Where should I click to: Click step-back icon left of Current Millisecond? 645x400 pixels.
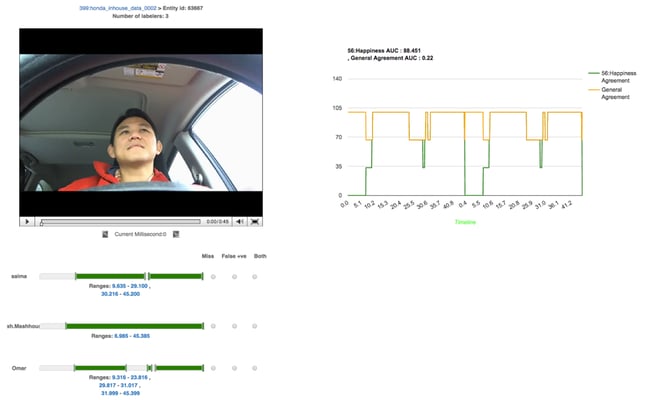[105, 234]
